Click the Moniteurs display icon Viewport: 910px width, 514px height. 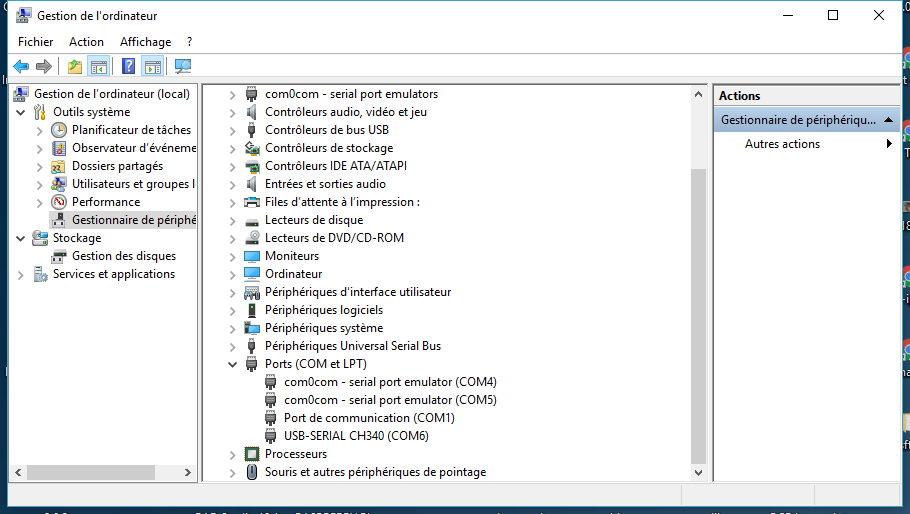click(251, 256)
